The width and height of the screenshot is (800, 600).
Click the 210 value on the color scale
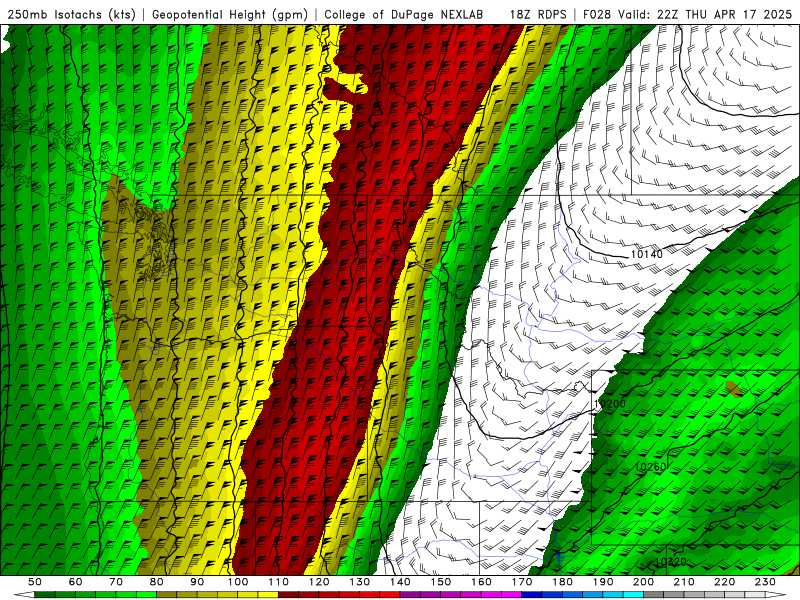tap(684, 582)
